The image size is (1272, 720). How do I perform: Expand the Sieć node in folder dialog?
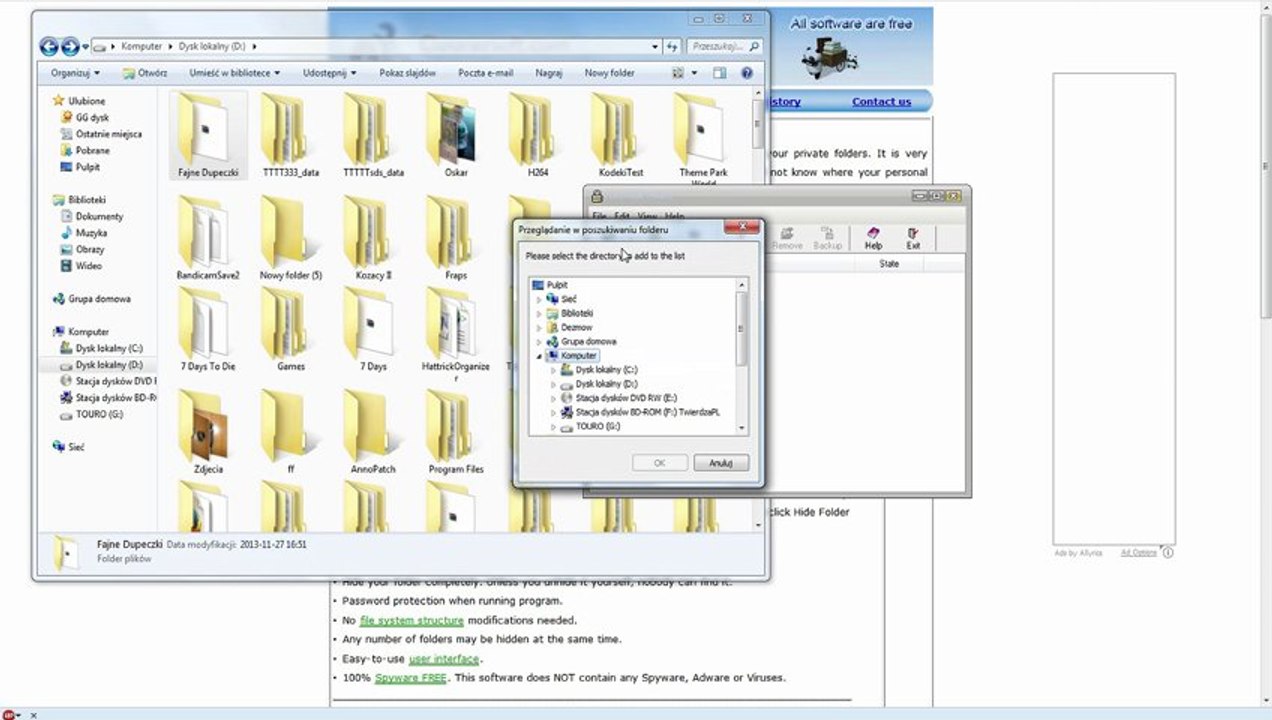[x=539, y=299]
